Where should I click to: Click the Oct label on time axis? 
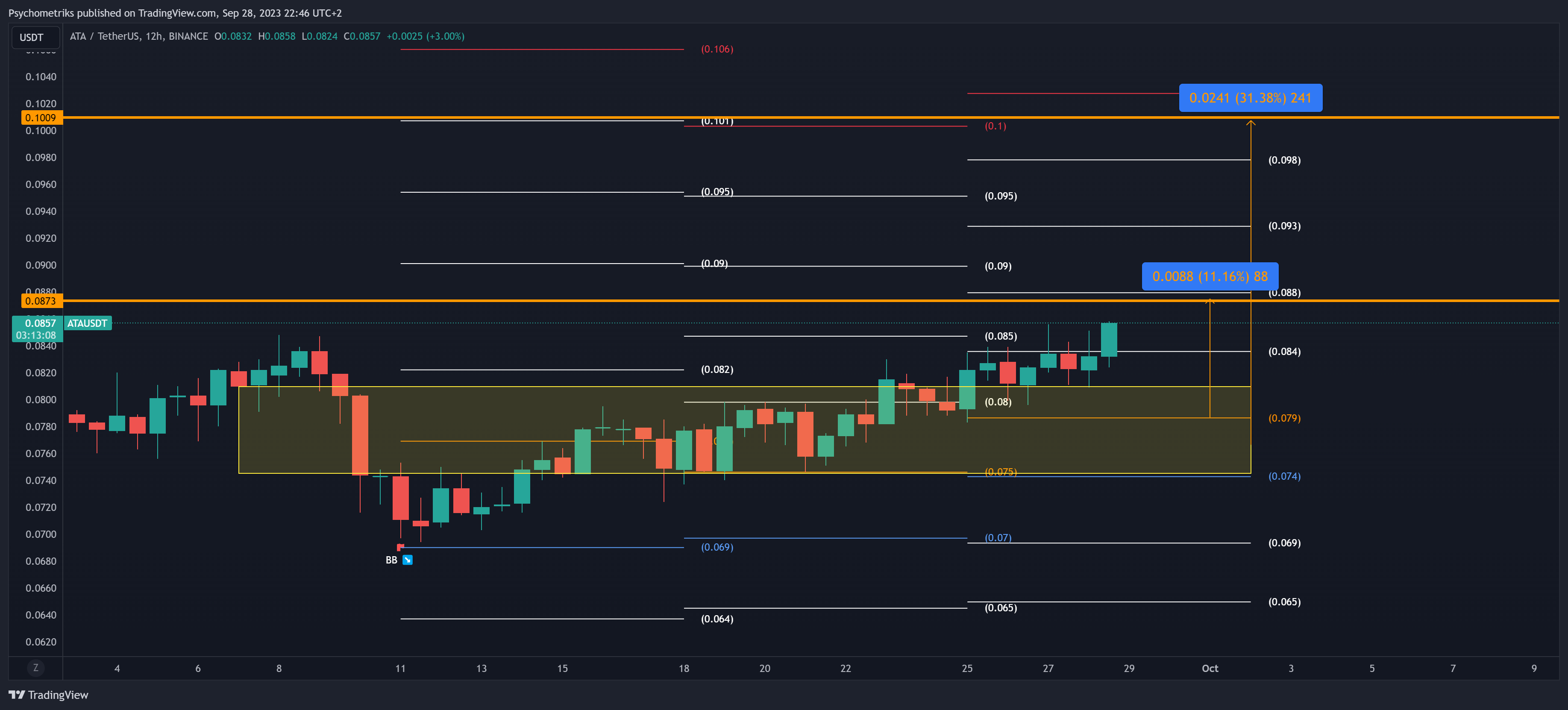(1210, 668)
